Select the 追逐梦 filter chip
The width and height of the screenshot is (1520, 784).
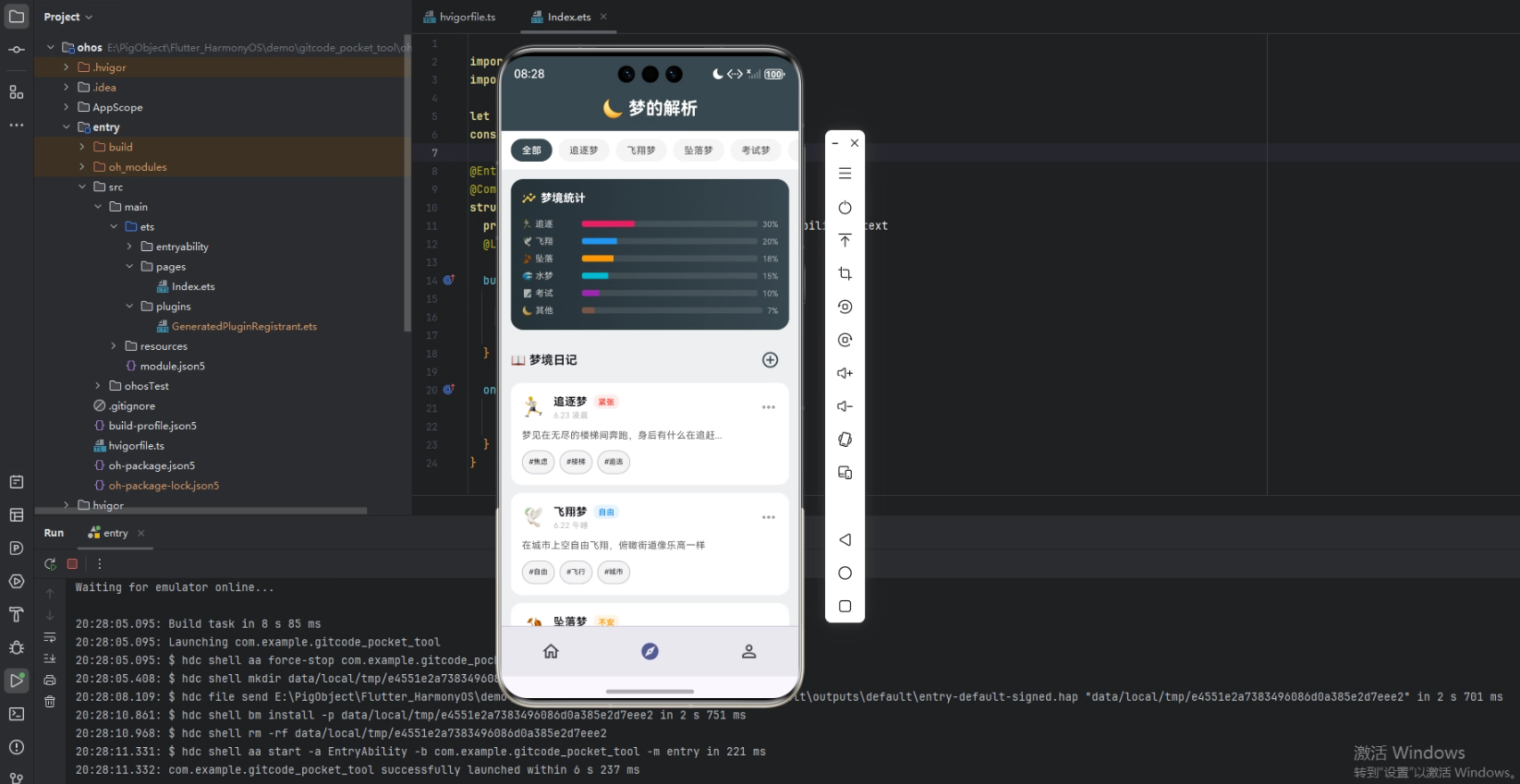point(583,151)
